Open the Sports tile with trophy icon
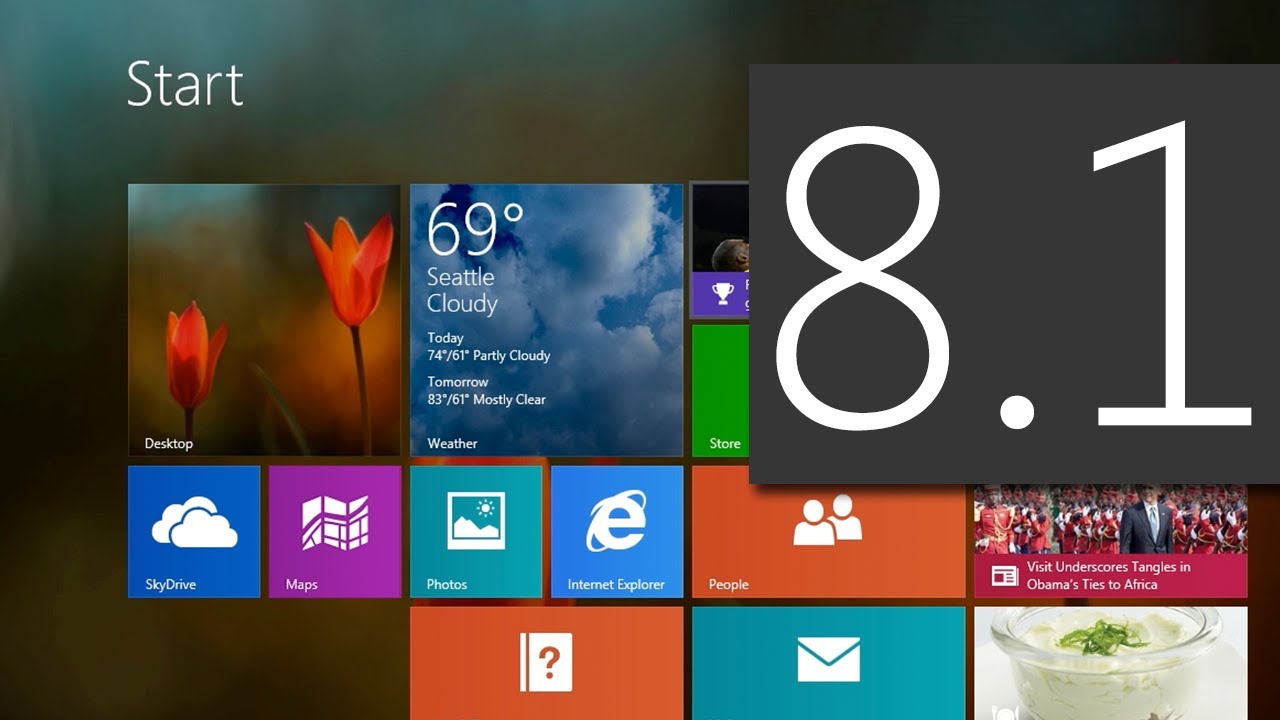 coord(720,249)
